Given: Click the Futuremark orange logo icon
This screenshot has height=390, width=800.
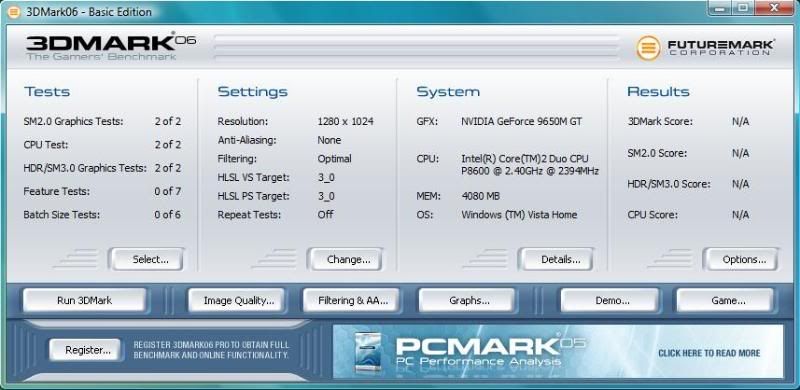Looking at the screenshot, I should [648, 48].
